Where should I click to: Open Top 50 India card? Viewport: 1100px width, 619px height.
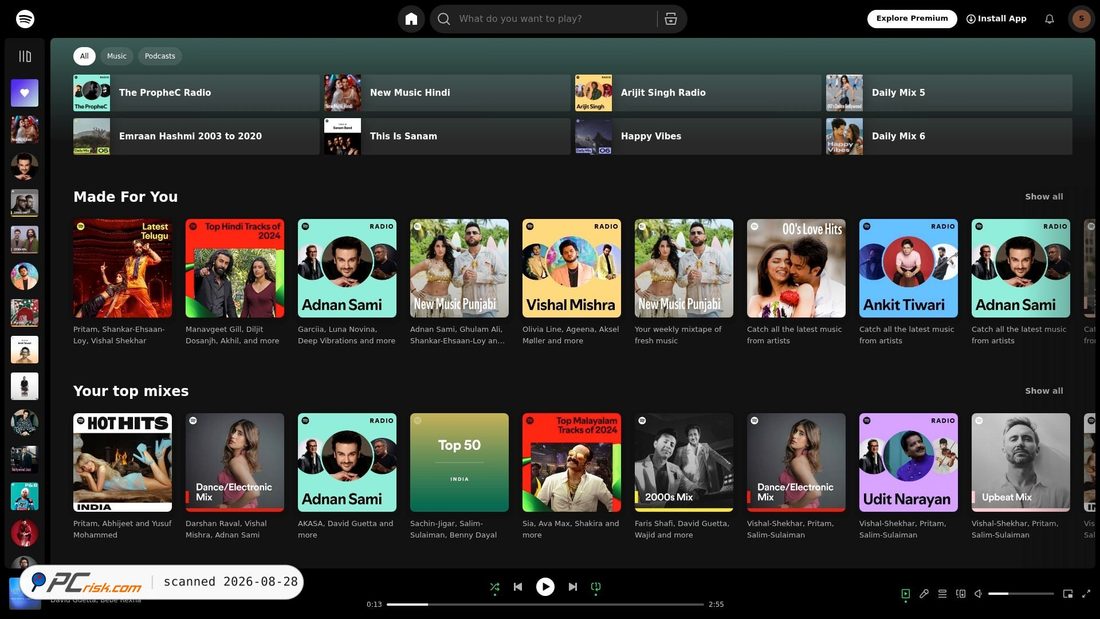pos(460,462)
